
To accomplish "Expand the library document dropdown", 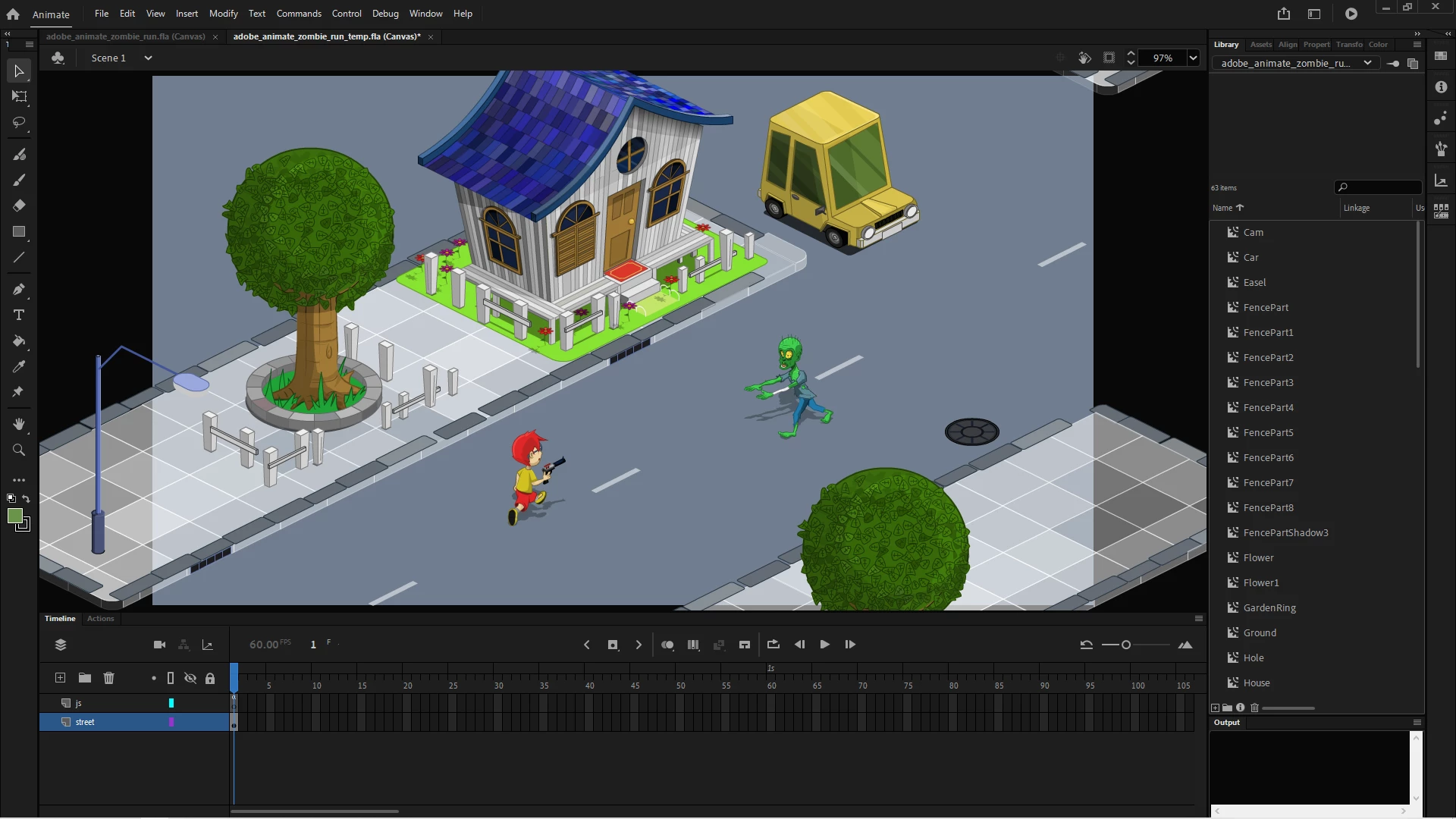I will click(x=1367, y=63).
